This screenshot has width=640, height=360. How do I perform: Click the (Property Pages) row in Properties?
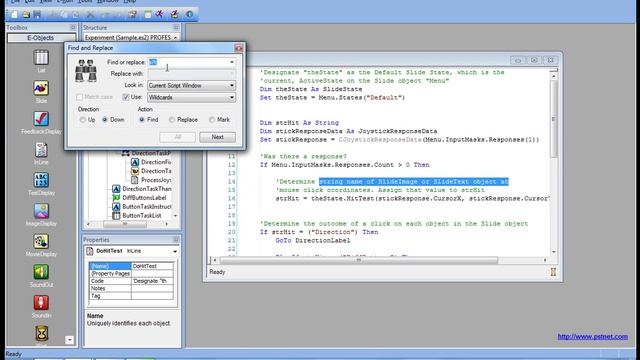[x=131, y=273]
